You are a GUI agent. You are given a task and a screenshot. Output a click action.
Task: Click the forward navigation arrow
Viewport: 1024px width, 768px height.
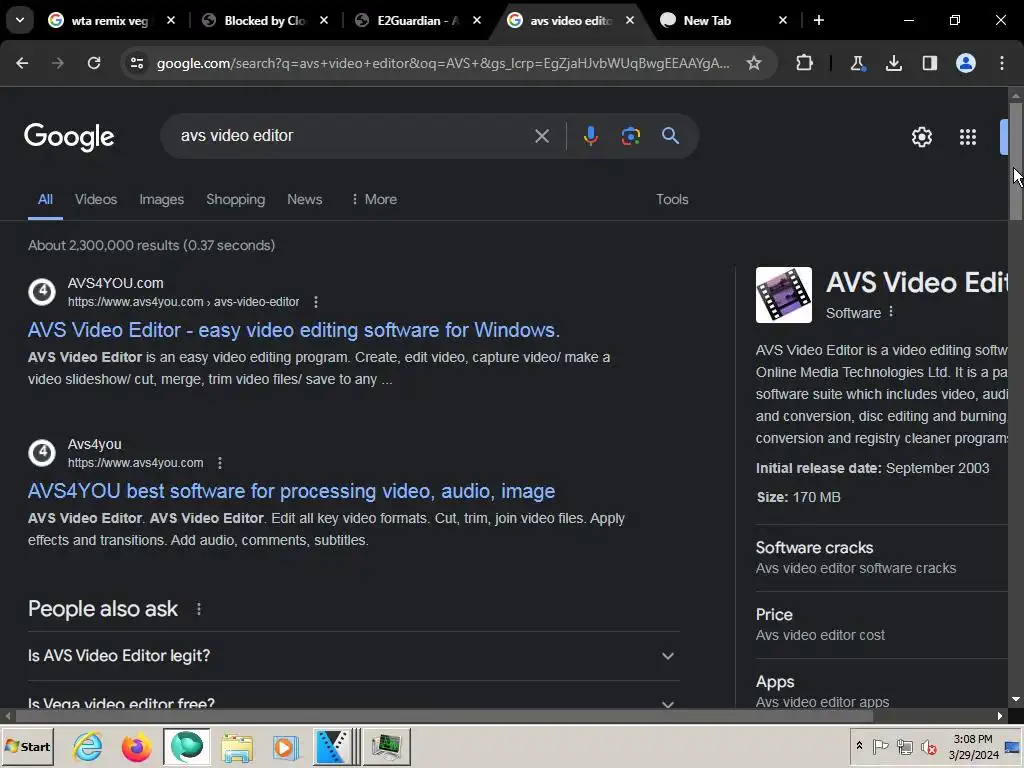pyautogui.click(x=57, y=63)
